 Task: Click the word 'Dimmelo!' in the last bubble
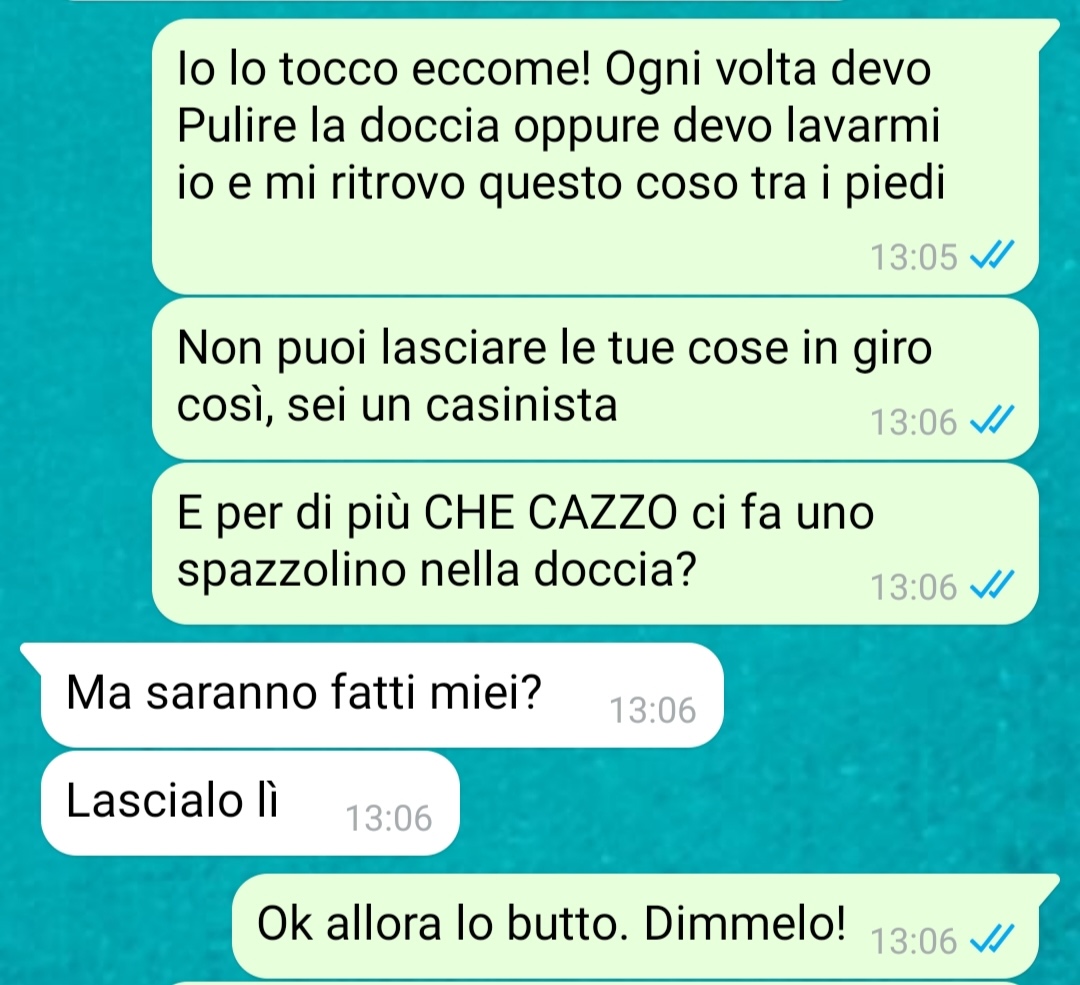(x=745, y=924)
